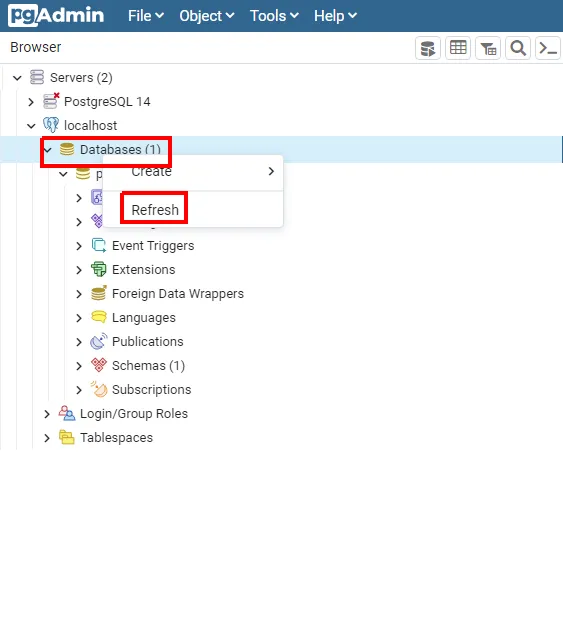
Task: Click the Extensions icon
Action: pos(99,270)
